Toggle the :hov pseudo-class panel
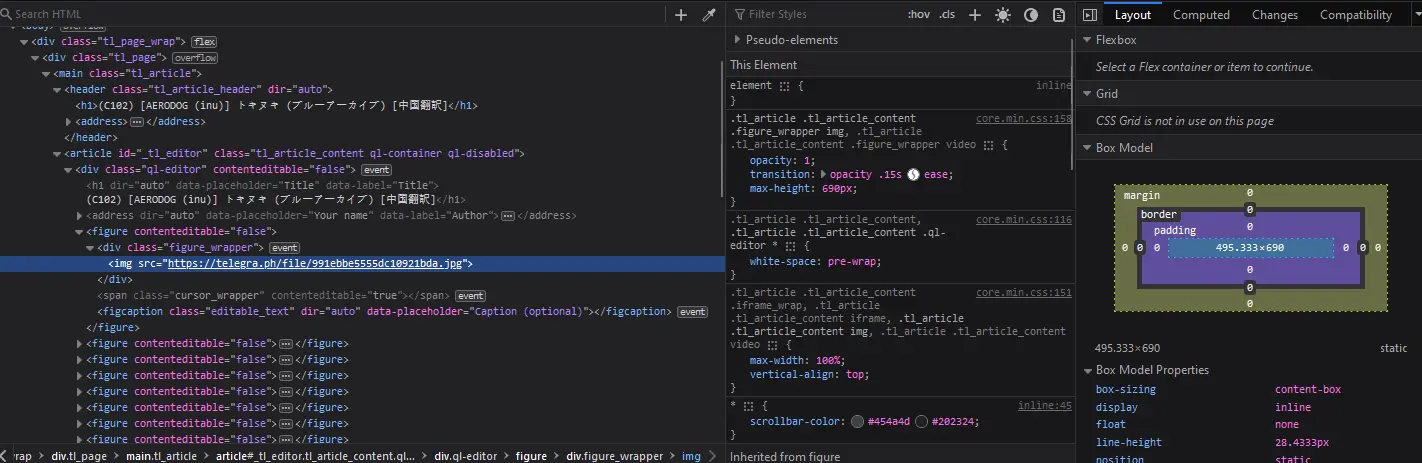This screenshot has height=463, width=1422. point(918,15)
